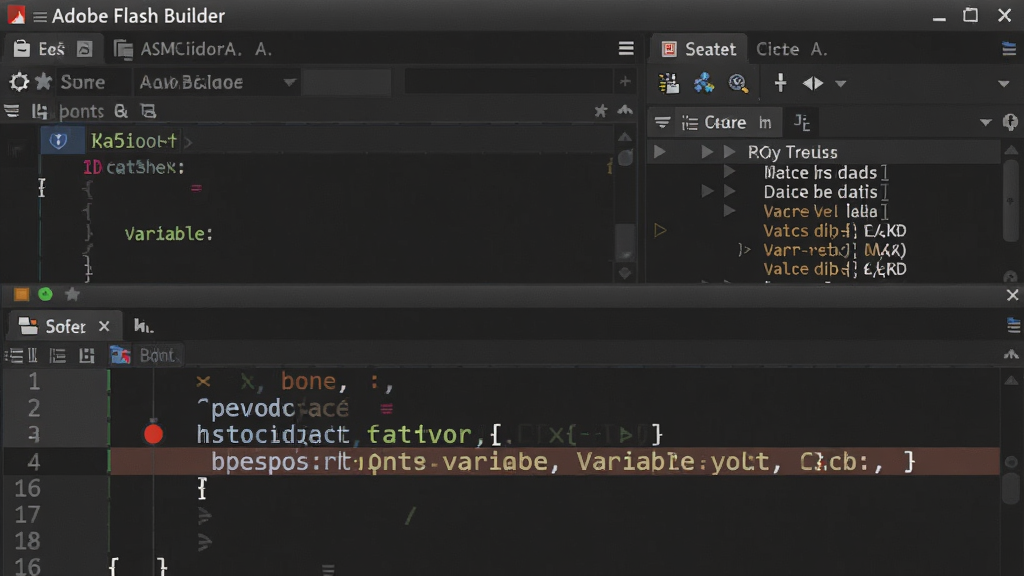Click the left-right arrows icon
This screenshot has width=1024, height=576.
813,83
